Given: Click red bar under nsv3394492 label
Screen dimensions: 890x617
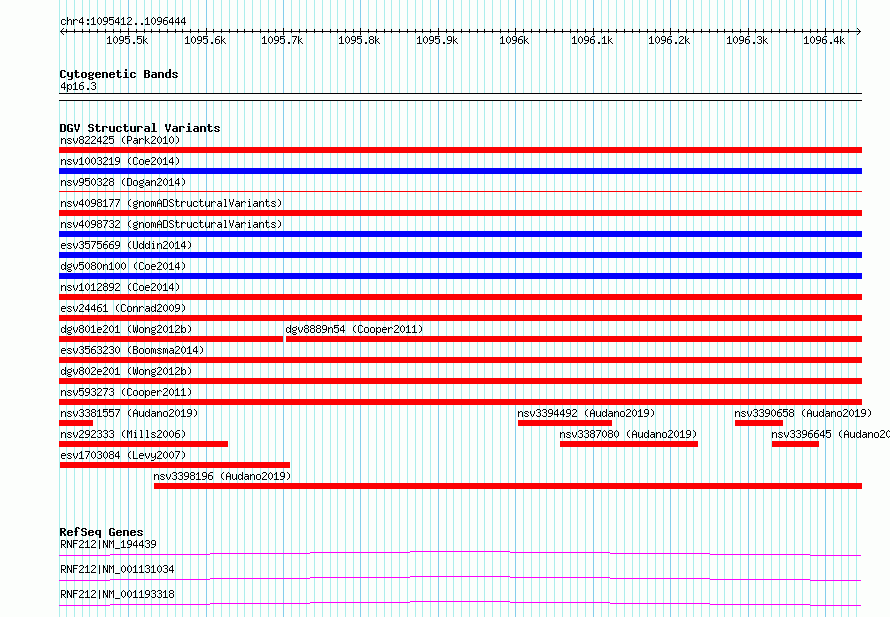Looking at the screenshot, I should [565, 423].
